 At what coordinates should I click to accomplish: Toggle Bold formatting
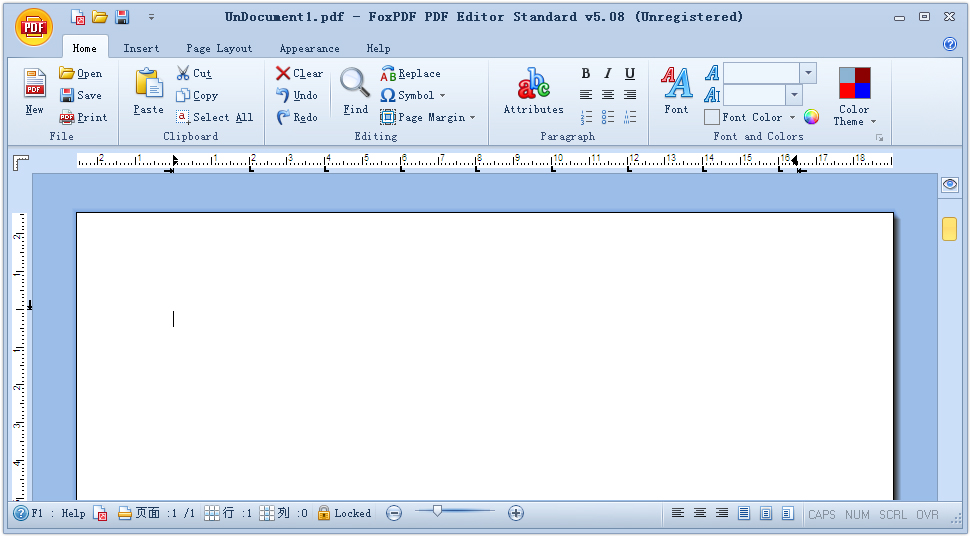point(586,74)
